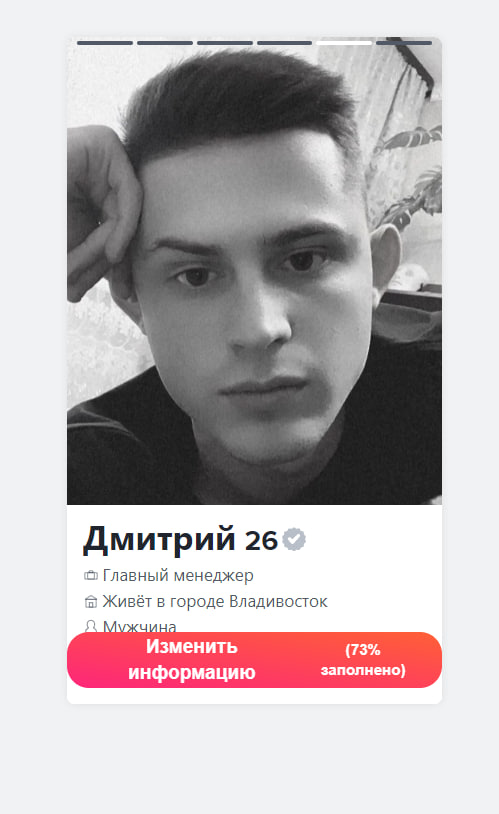Click the briefcase icon beside Главный менеджер
The image size is (499, 814).
coord(91,575)
